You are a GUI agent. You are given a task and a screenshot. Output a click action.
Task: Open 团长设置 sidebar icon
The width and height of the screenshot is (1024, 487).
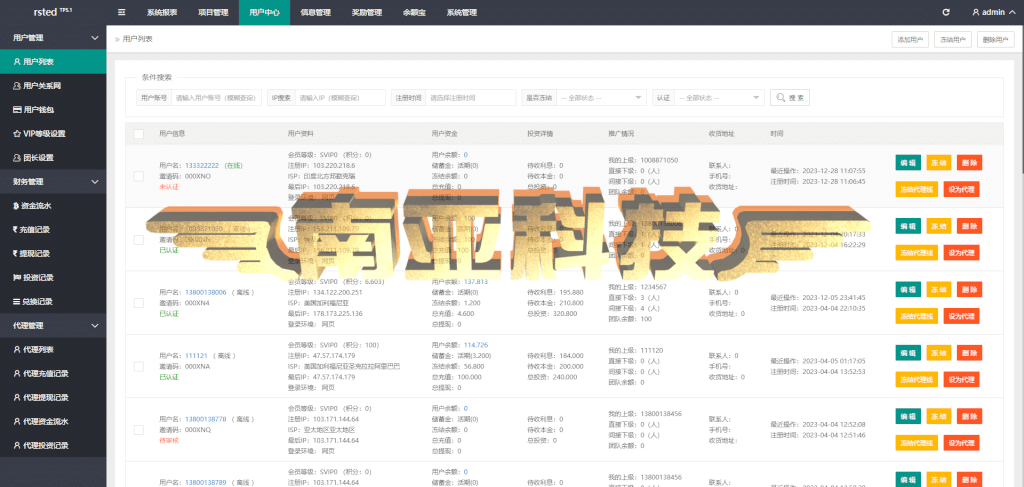17,157
